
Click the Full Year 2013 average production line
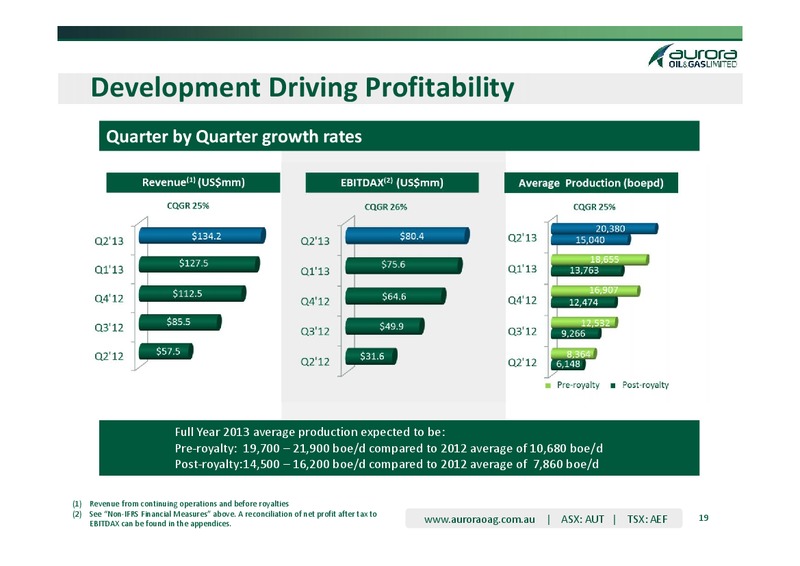pos(310,432)
